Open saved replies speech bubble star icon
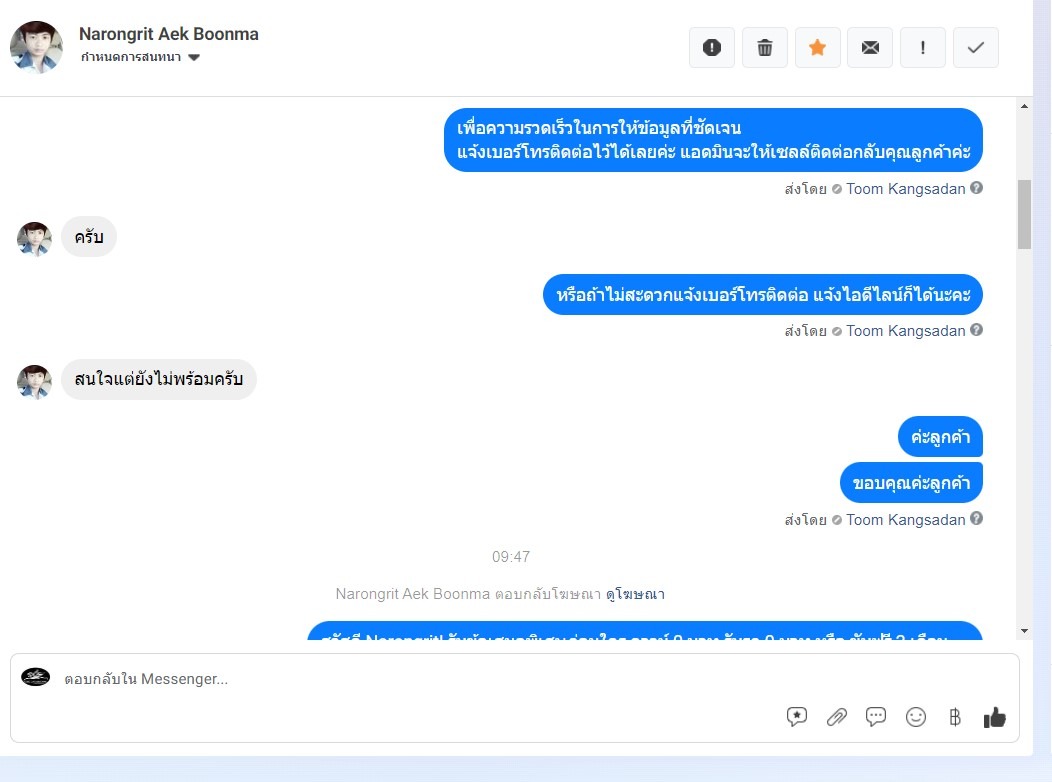1052x782 pixels. pos(797,717)
